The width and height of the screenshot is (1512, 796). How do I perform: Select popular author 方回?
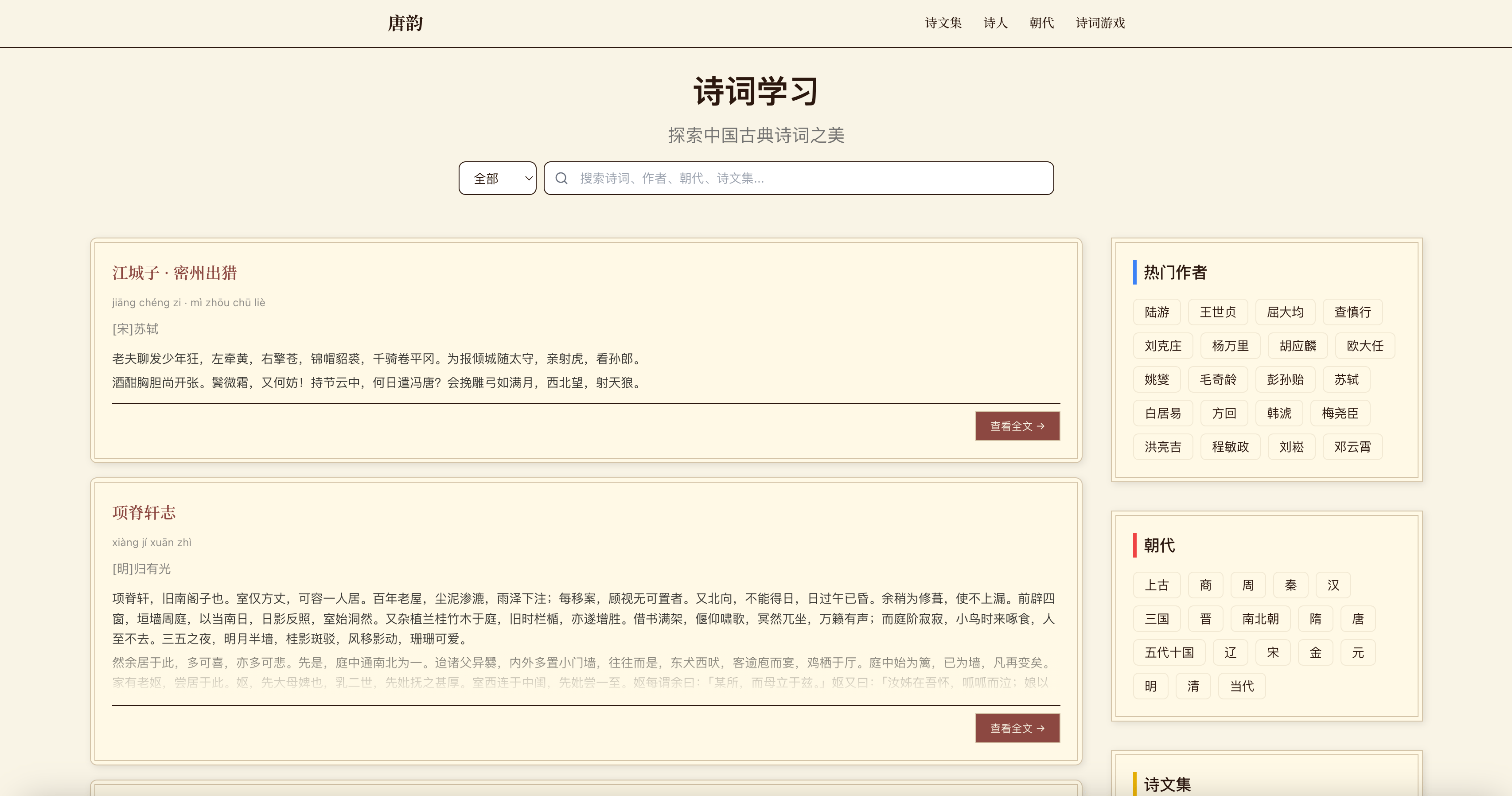pyautogui.click(x=1224, y=413)
